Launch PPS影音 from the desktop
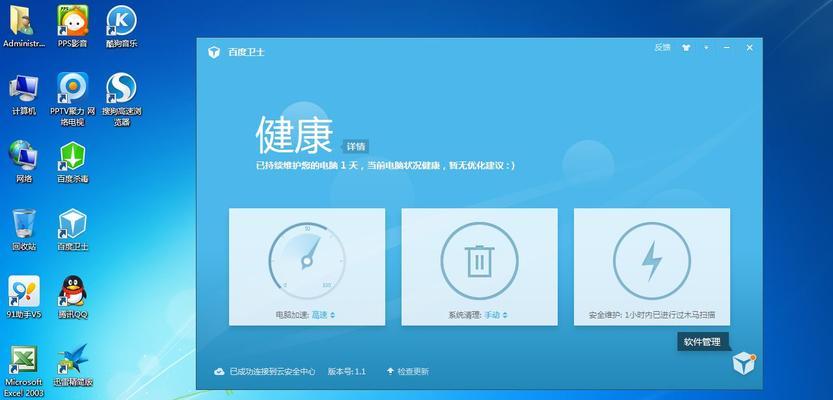Viewport: 833px width, 400px height. click(x=72, y=26)
